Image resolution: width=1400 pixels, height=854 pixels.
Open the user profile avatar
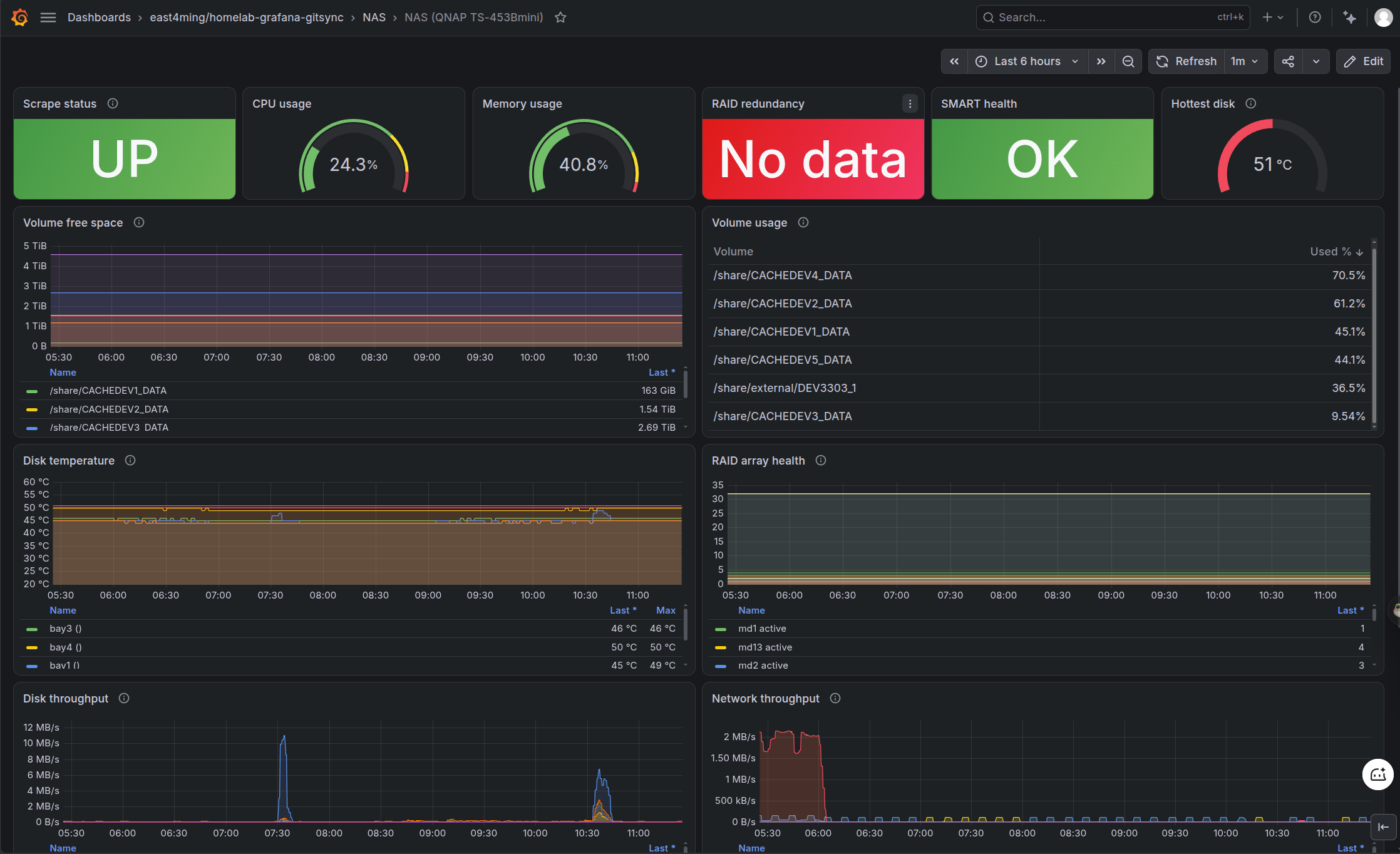[x=1383, y=18]
